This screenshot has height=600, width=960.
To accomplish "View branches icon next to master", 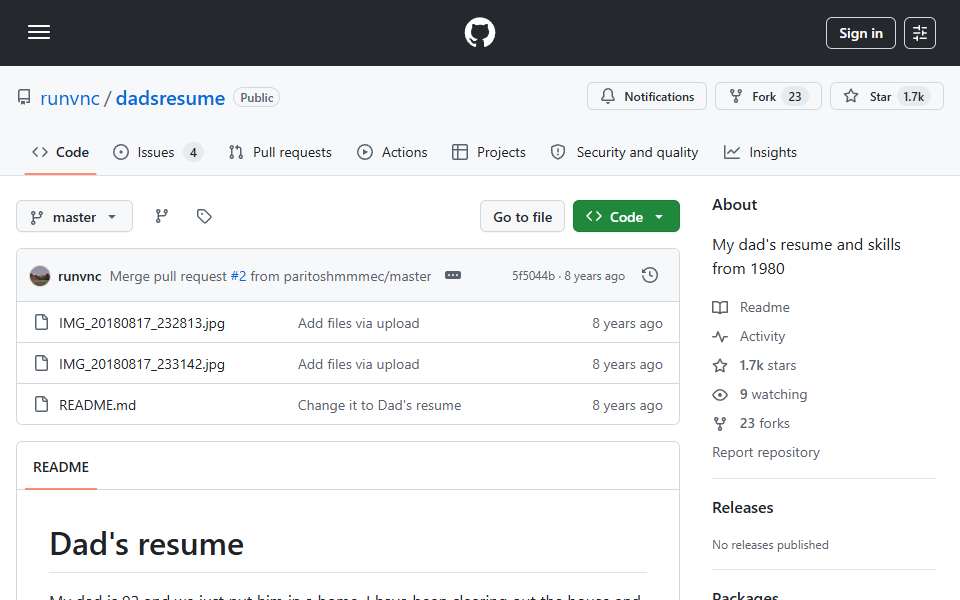I will coord(162,216).
